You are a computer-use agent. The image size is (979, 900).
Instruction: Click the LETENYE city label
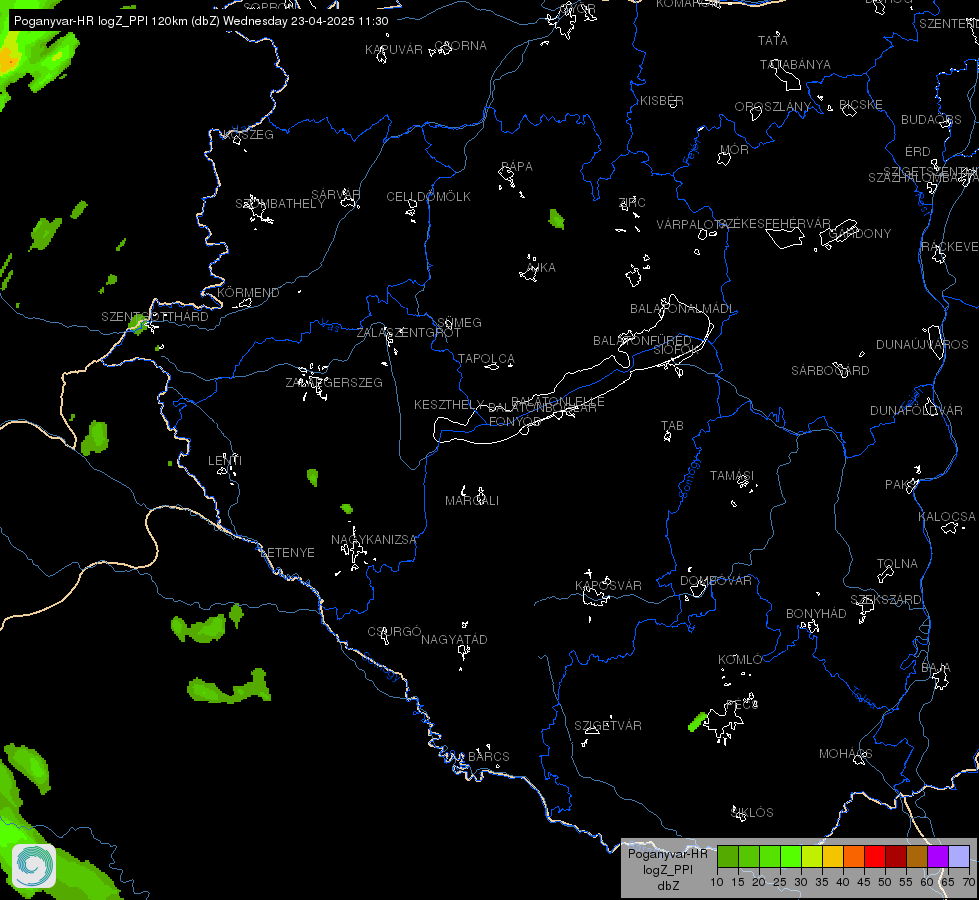point(287,553)
